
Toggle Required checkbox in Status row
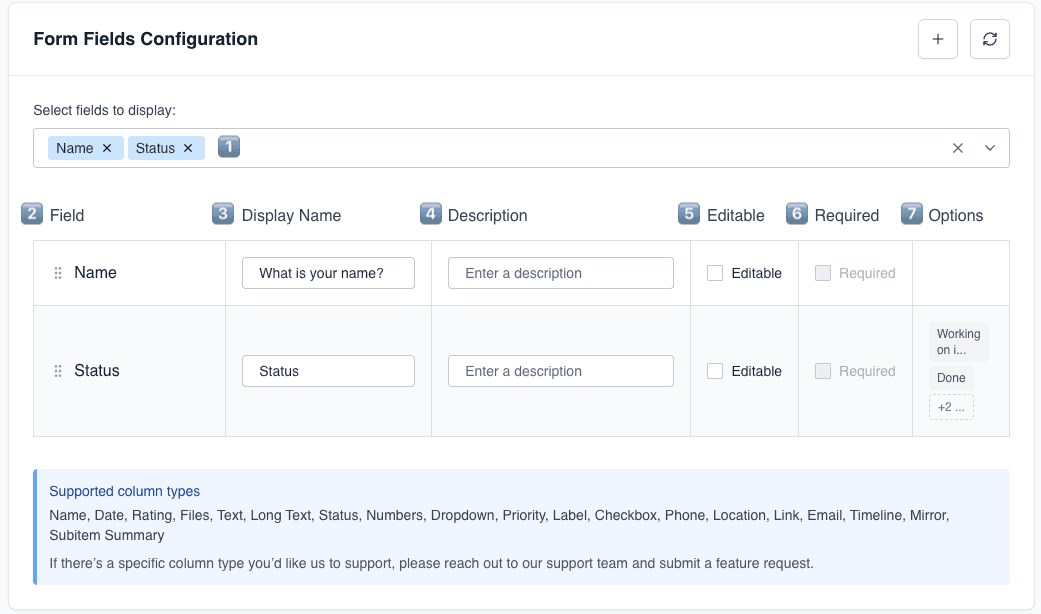pos(823,371)
